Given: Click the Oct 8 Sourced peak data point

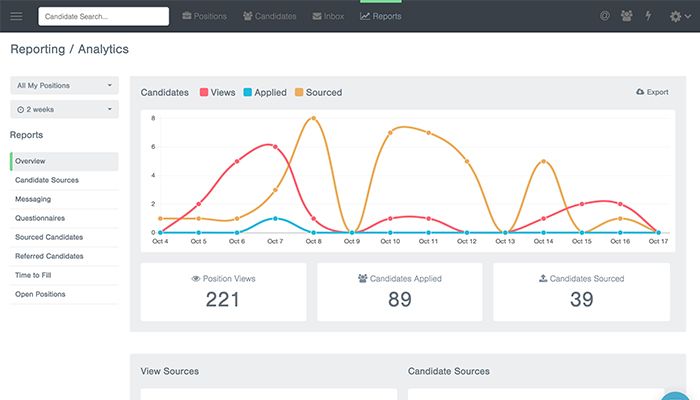Looking at the screenshot, I should pos(313,118).
